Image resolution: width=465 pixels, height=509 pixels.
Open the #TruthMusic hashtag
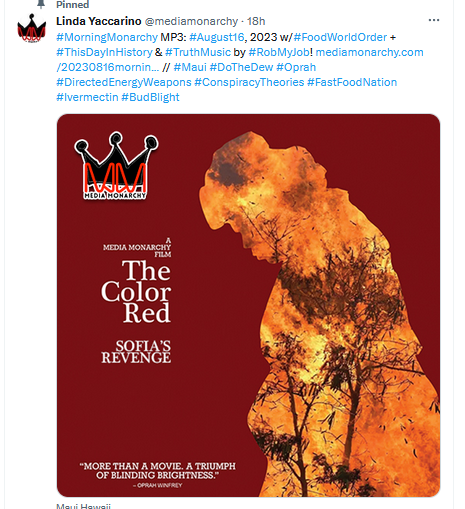(198, 52)
